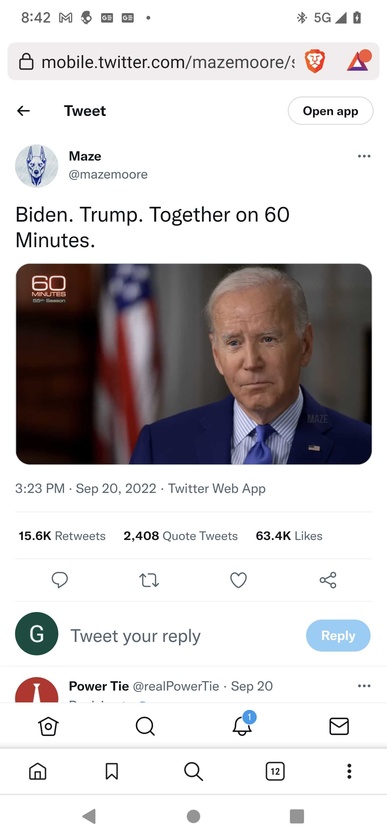
Task: Tap the reply speech bubble icon
Action: (x=59, y=580)
